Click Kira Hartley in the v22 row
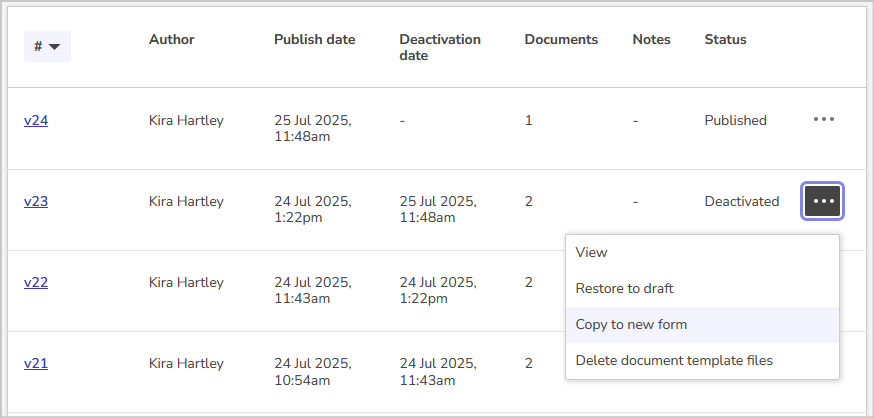This screenshot has height=418, width=874. (186, 283)
